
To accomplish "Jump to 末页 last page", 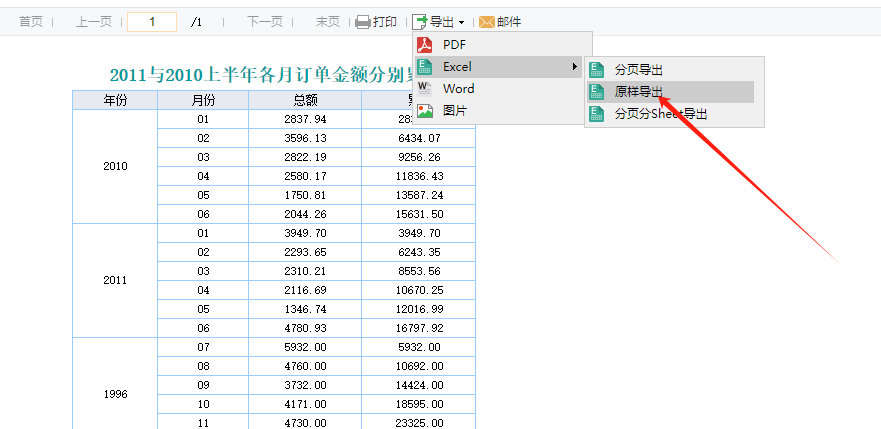I will pyautogui.click(x=328, y=22).
